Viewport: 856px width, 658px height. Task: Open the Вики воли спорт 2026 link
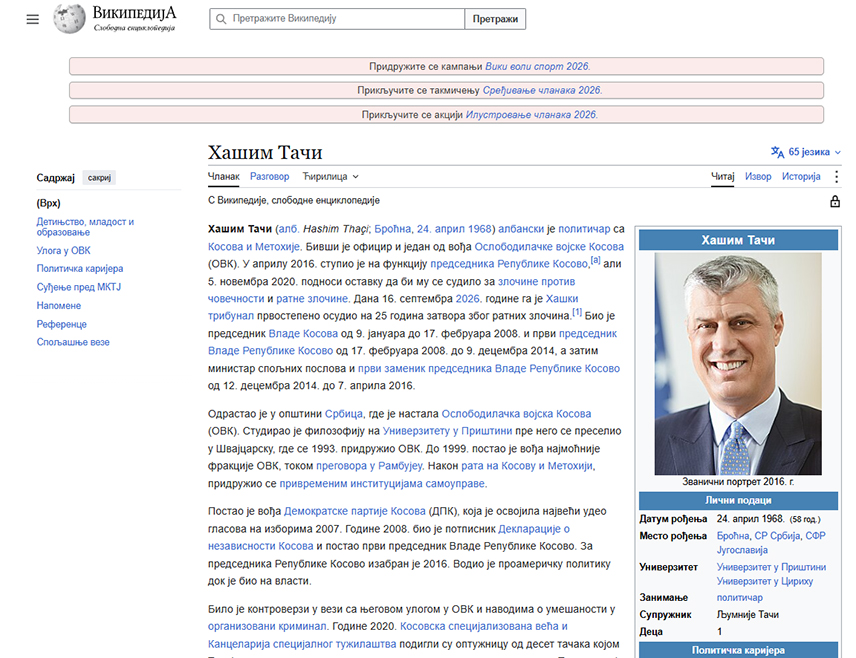pos(537,66)
